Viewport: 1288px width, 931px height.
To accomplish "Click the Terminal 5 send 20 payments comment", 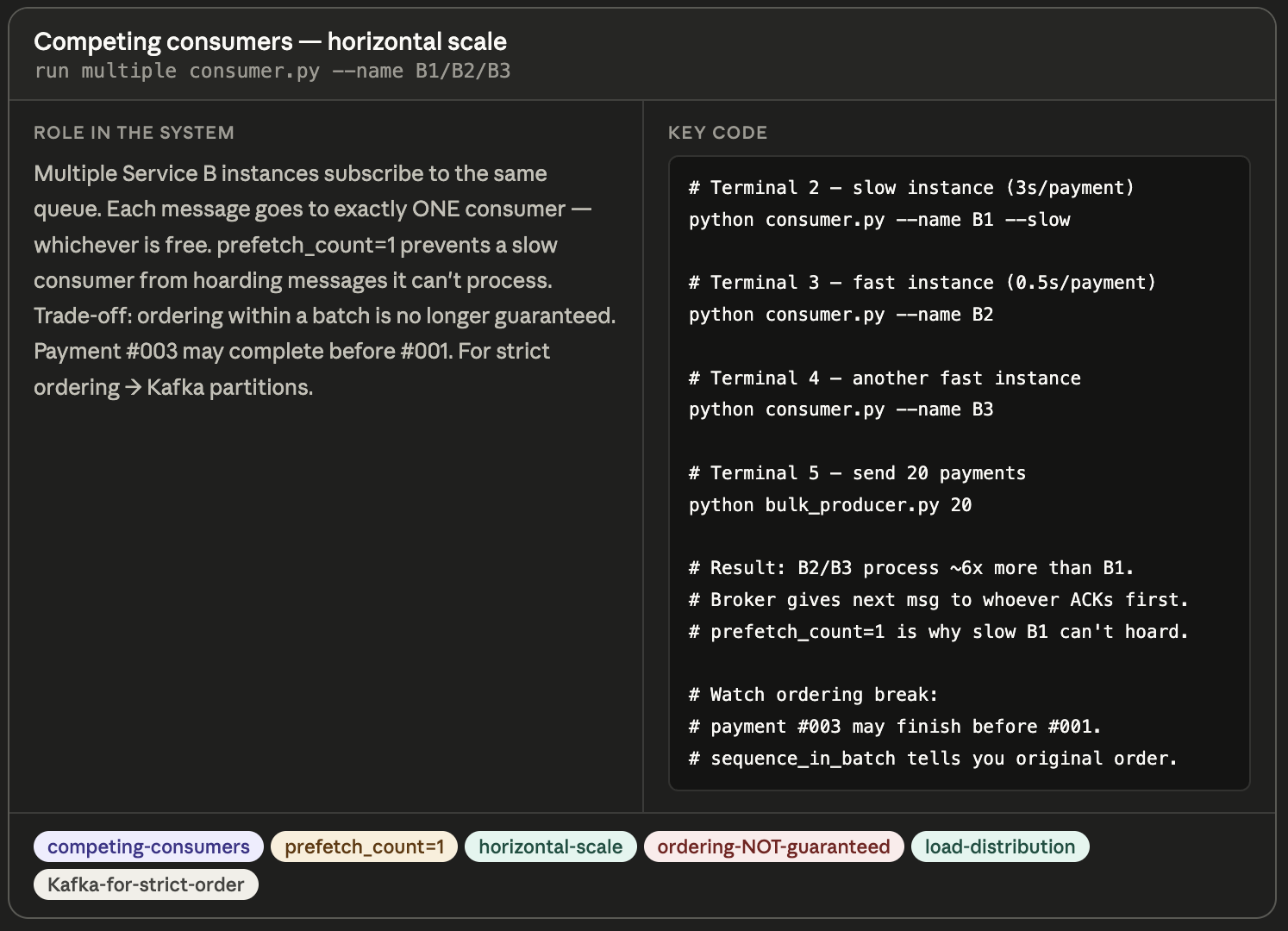I will pos(857,473).
